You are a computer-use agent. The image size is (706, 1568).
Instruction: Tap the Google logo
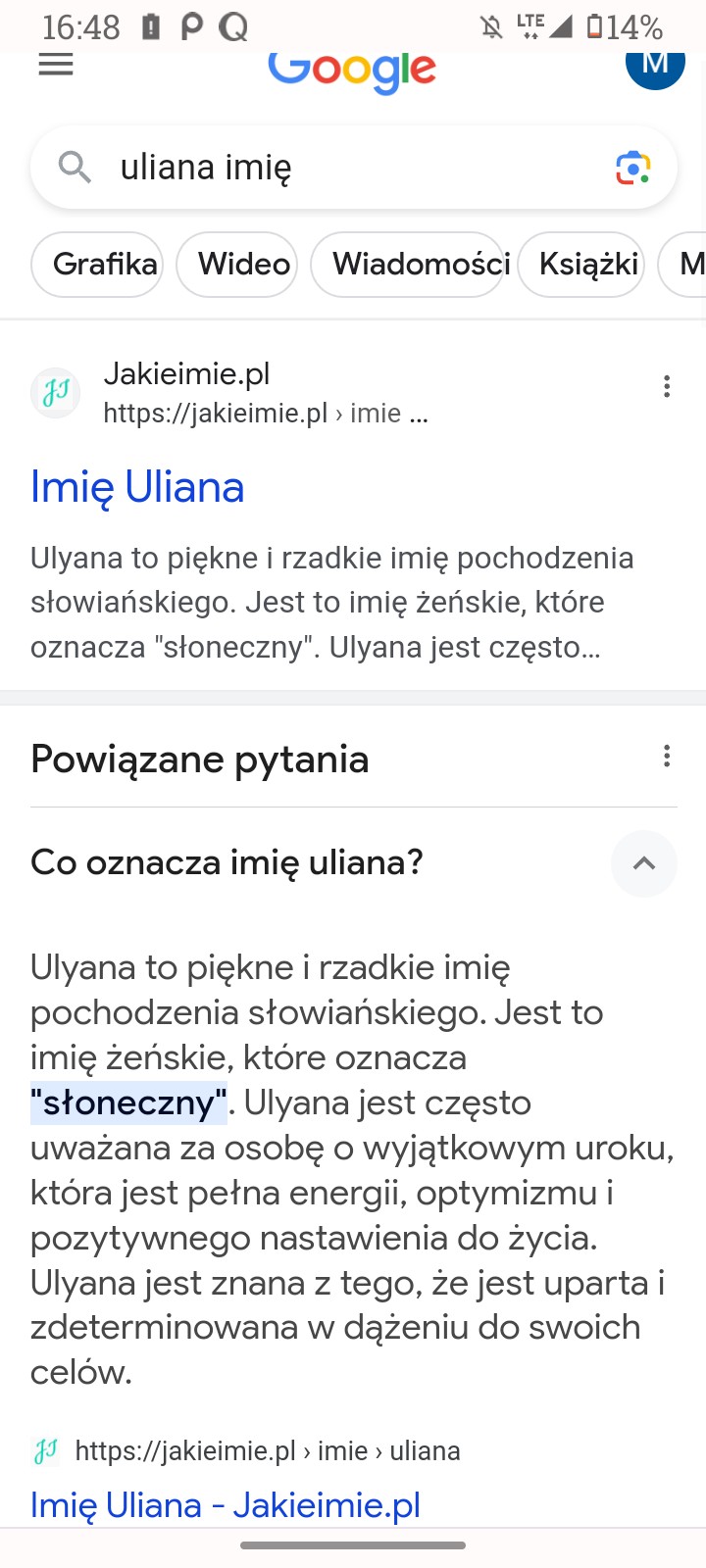click(x=352, y=70)
